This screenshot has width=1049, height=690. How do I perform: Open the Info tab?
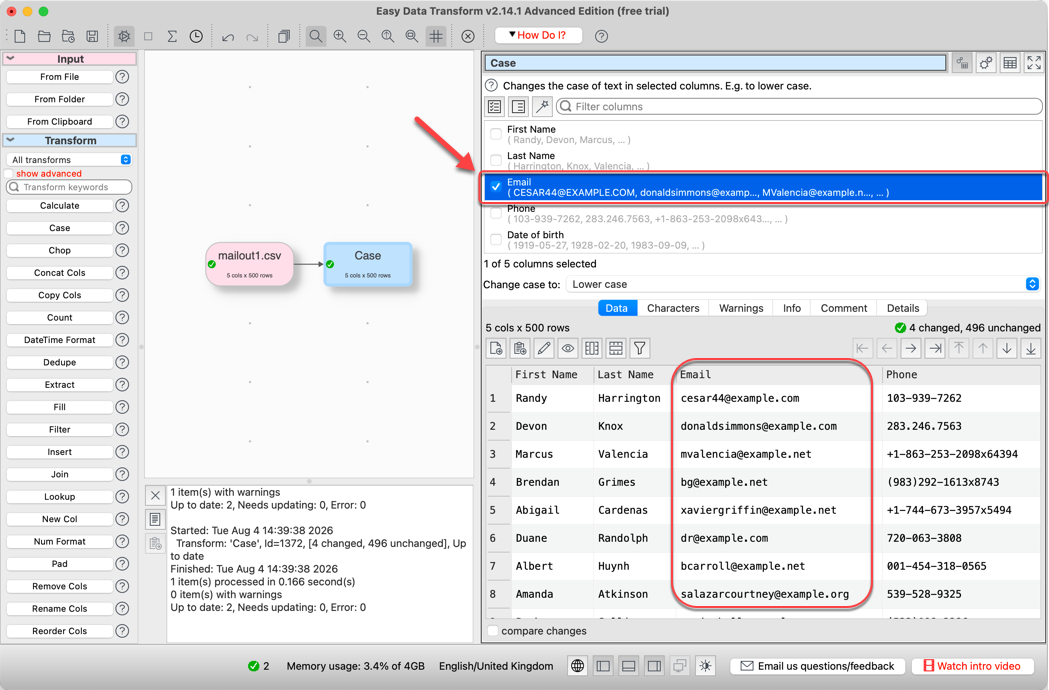791,308
